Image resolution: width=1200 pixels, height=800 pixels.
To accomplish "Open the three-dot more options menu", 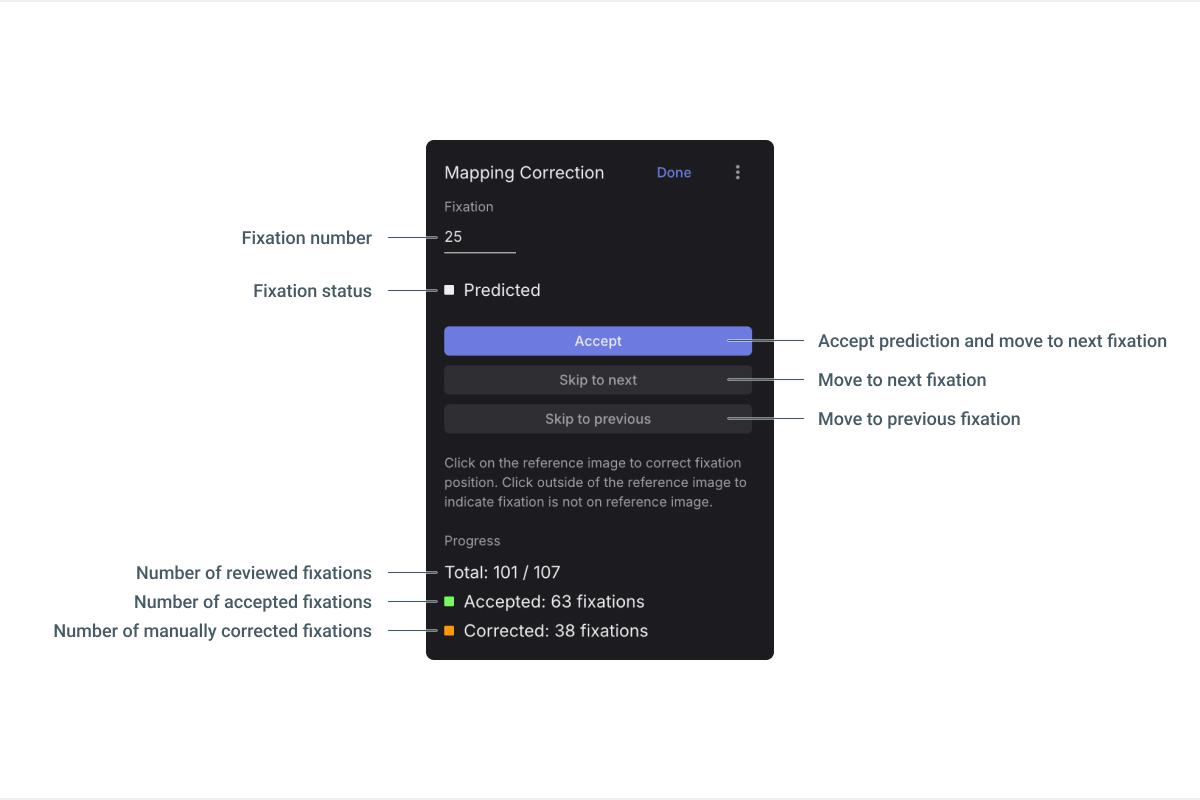I will coord(738,172).
